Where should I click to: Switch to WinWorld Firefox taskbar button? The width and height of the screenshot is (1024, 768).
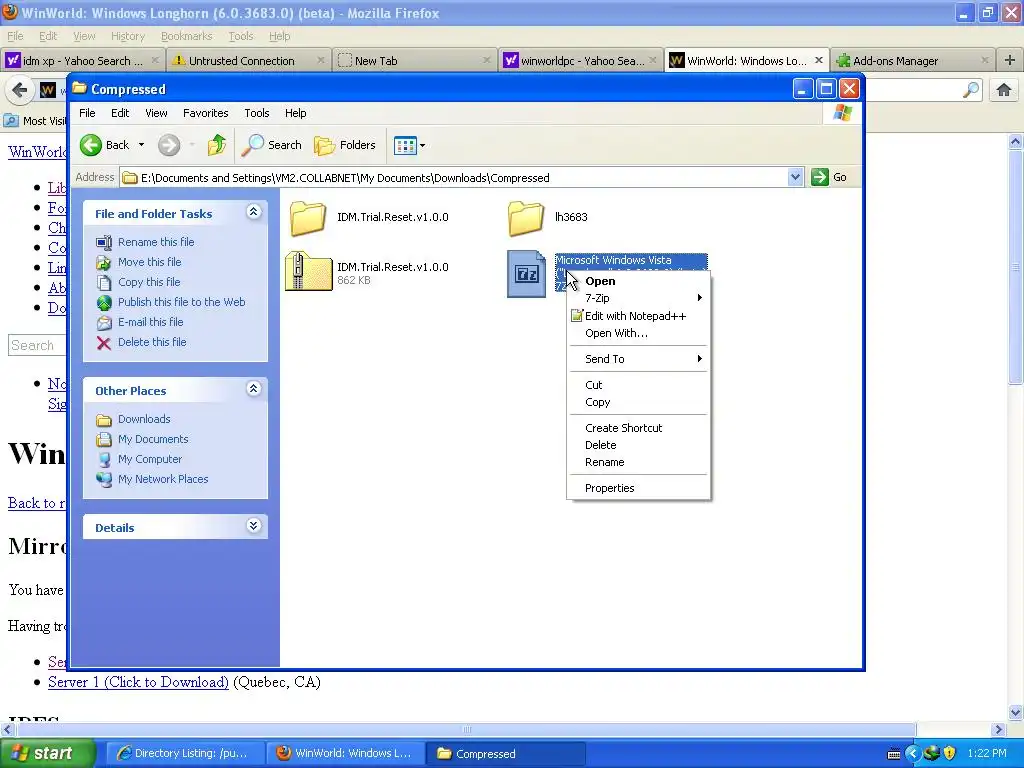[345, 754]
